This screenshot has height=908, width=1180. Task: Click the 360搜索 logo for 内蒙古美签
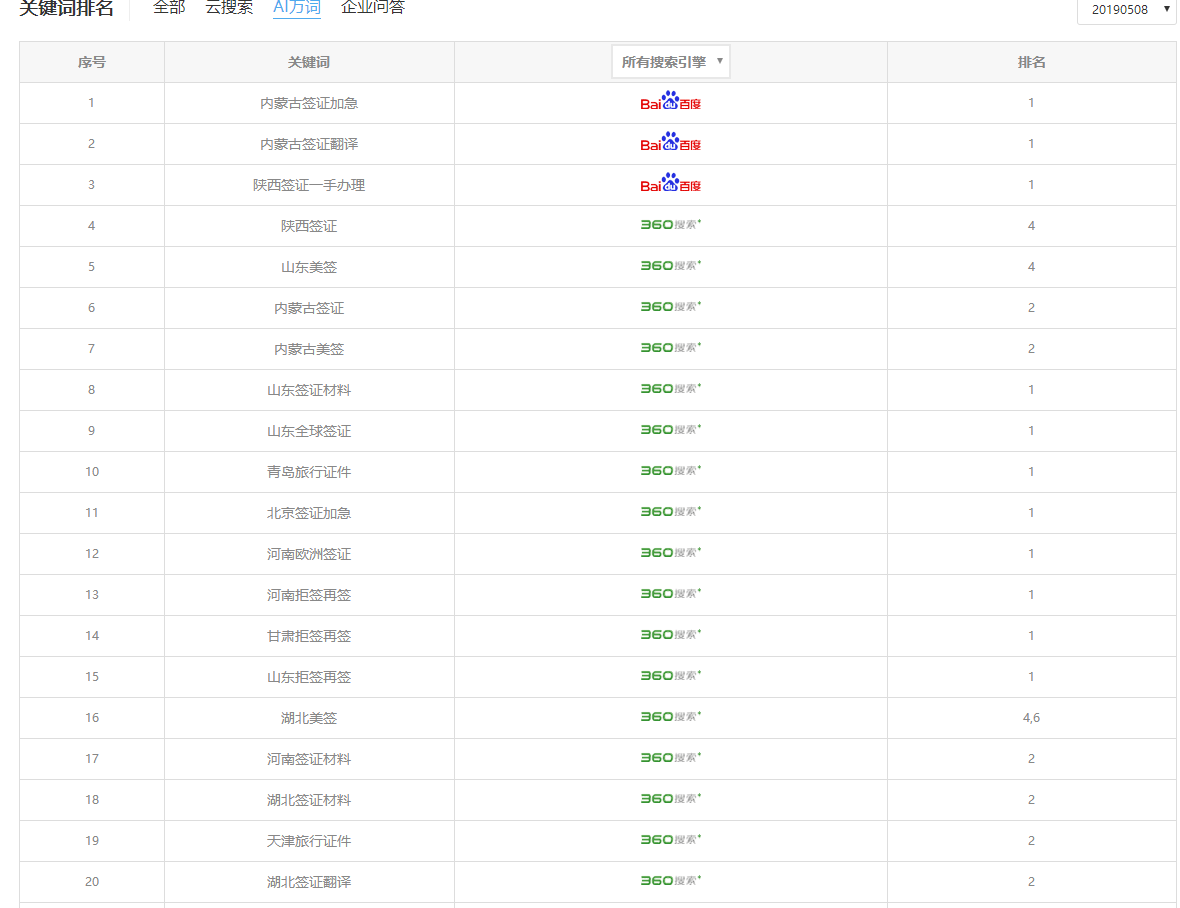671,348
